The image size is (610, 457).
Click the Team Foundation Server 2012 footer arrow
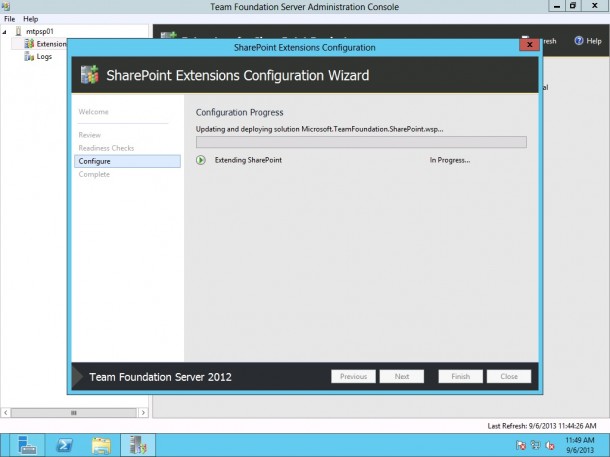point(77,376)
